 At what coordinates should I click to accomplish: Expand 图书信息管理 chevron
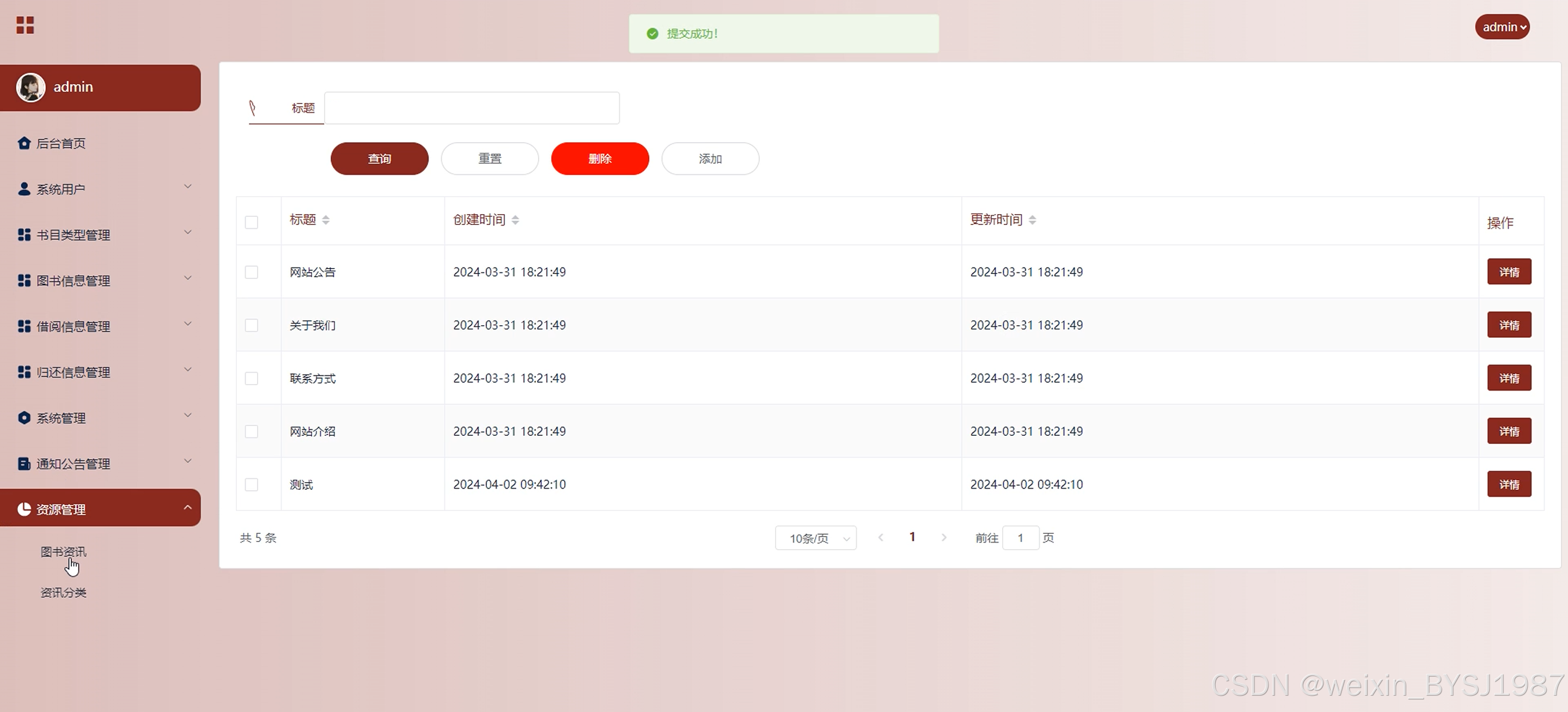click(x=187, y=278)
